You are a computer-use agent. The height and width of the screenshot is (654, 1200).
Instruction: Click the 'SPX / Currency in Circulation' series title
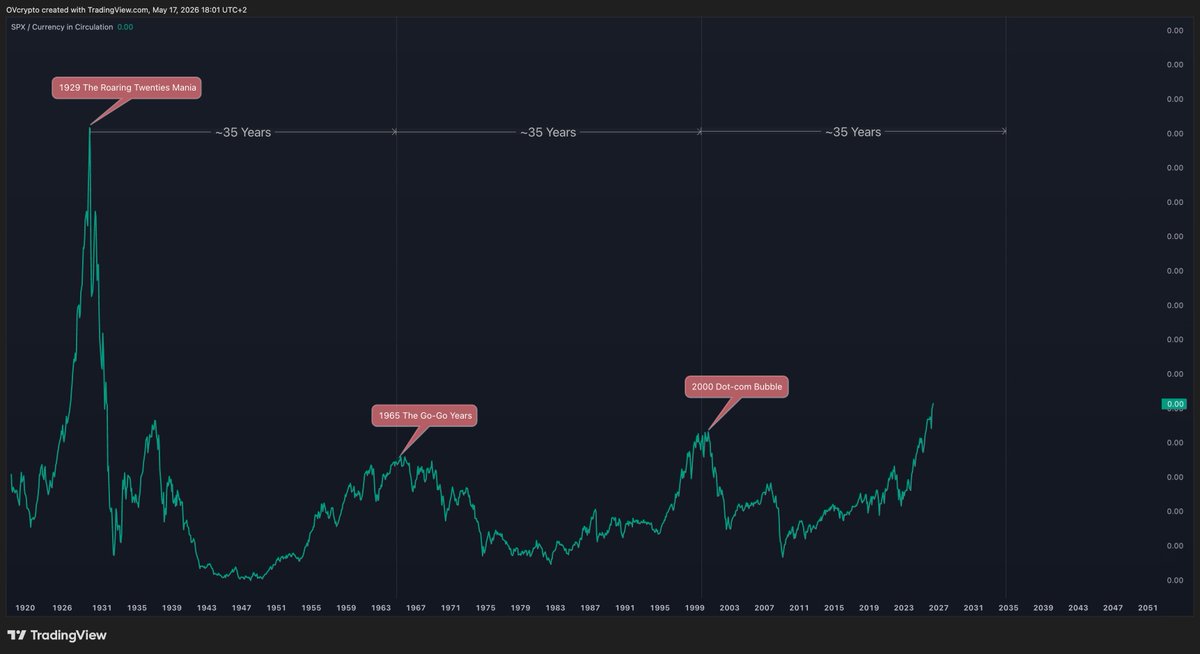tap(62, 27)
